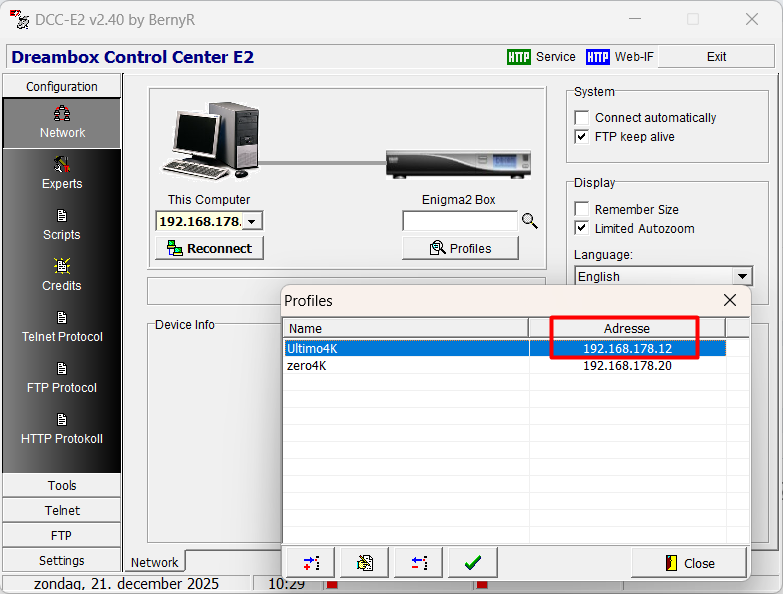Click address 192.168.178.12 cell
The width and height of the screenshot is (783, 594).
[627, 348]
